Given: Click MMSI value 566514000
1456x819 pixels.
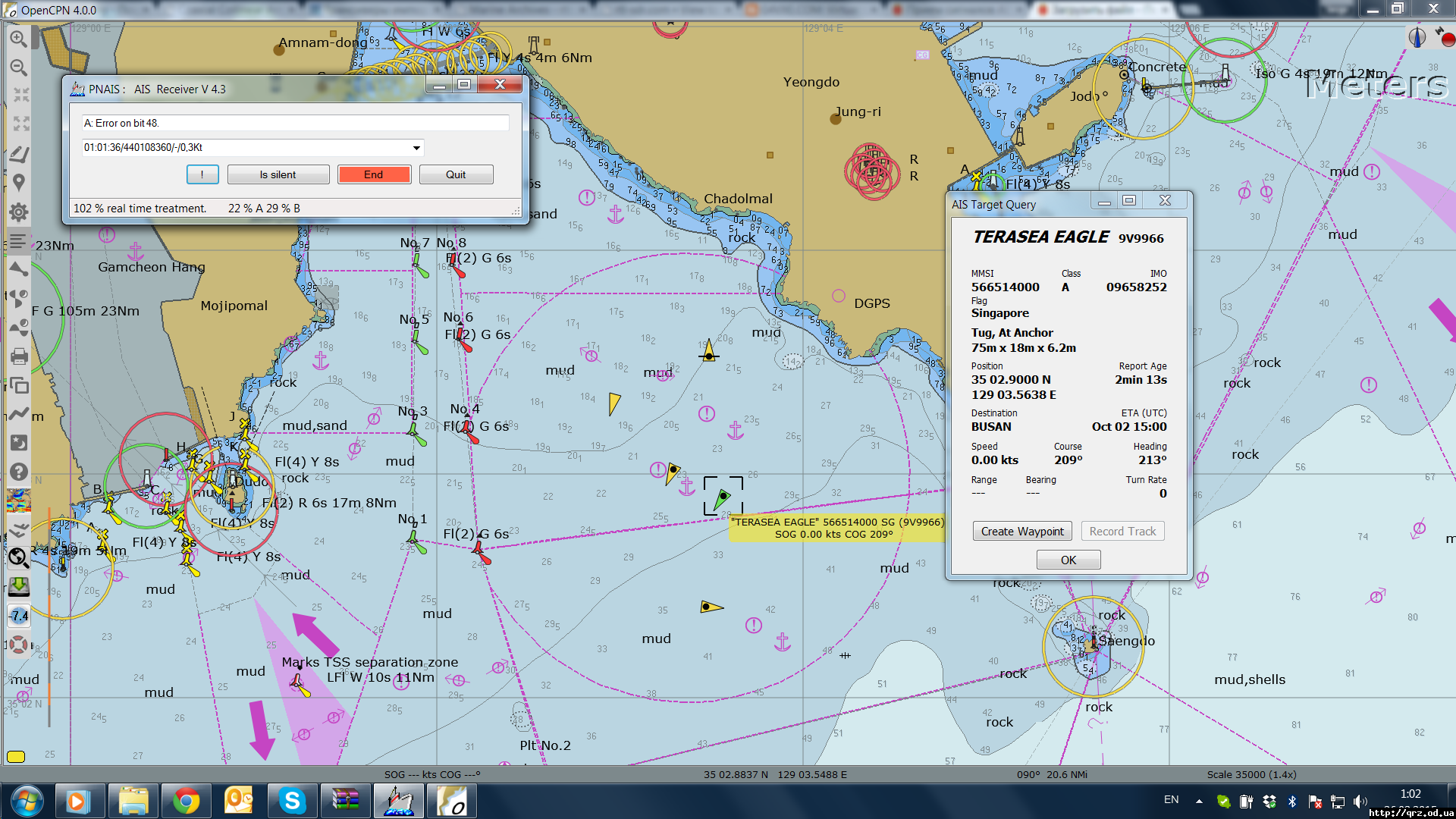Looking at the screenshot, I should click(1005, 287).
